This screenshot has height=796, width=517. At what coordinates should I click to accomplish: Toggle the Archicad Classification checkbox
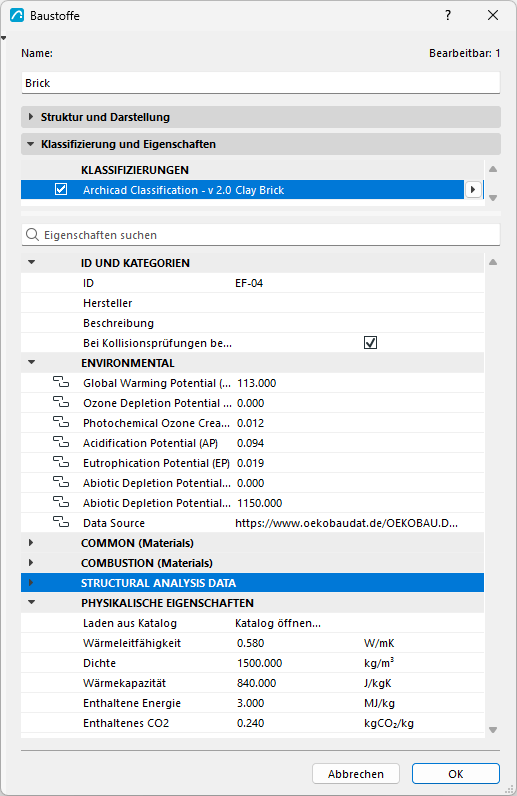(x=61, y=189)
